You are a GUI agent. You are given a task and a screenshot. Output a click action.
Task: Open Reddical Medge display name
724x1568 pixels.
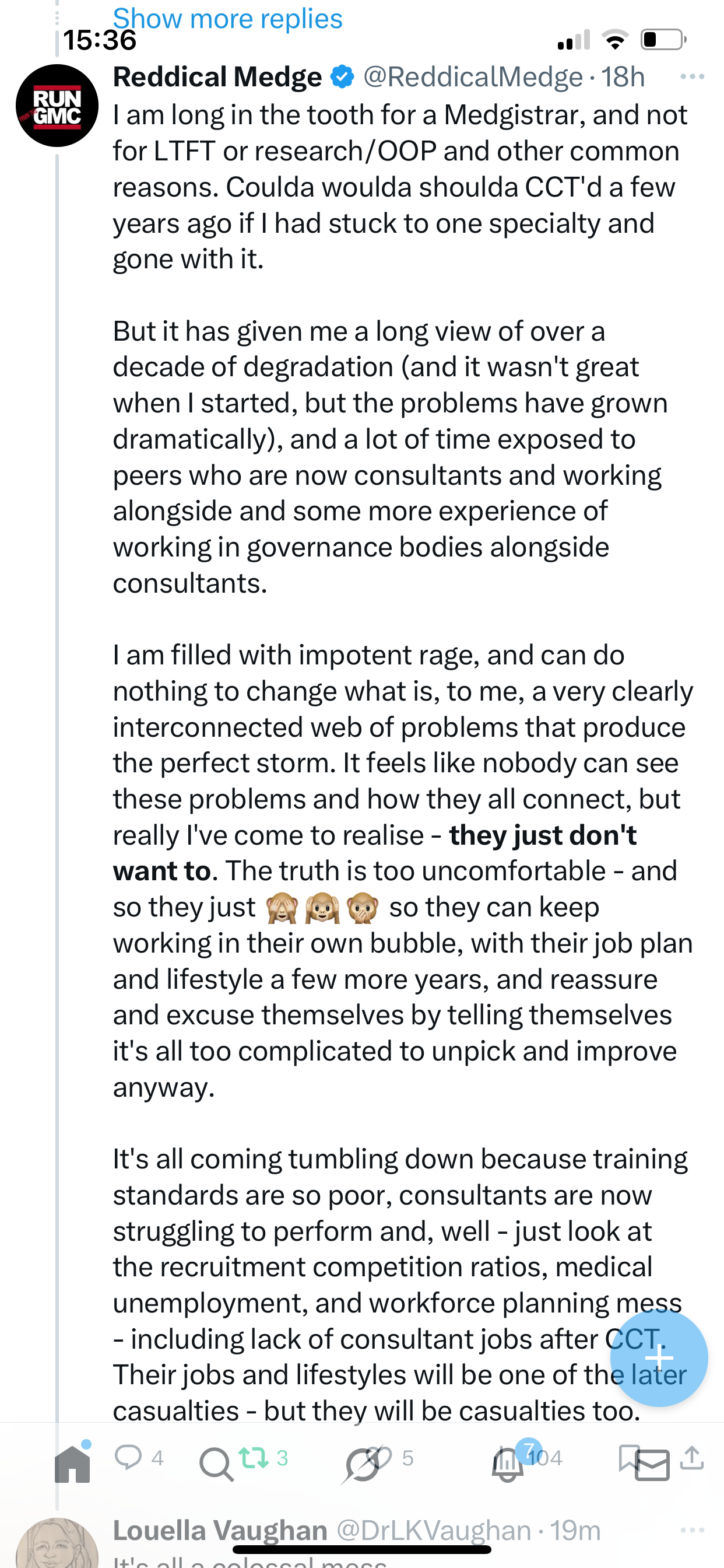pyautogui.click(x=217, y=78)
